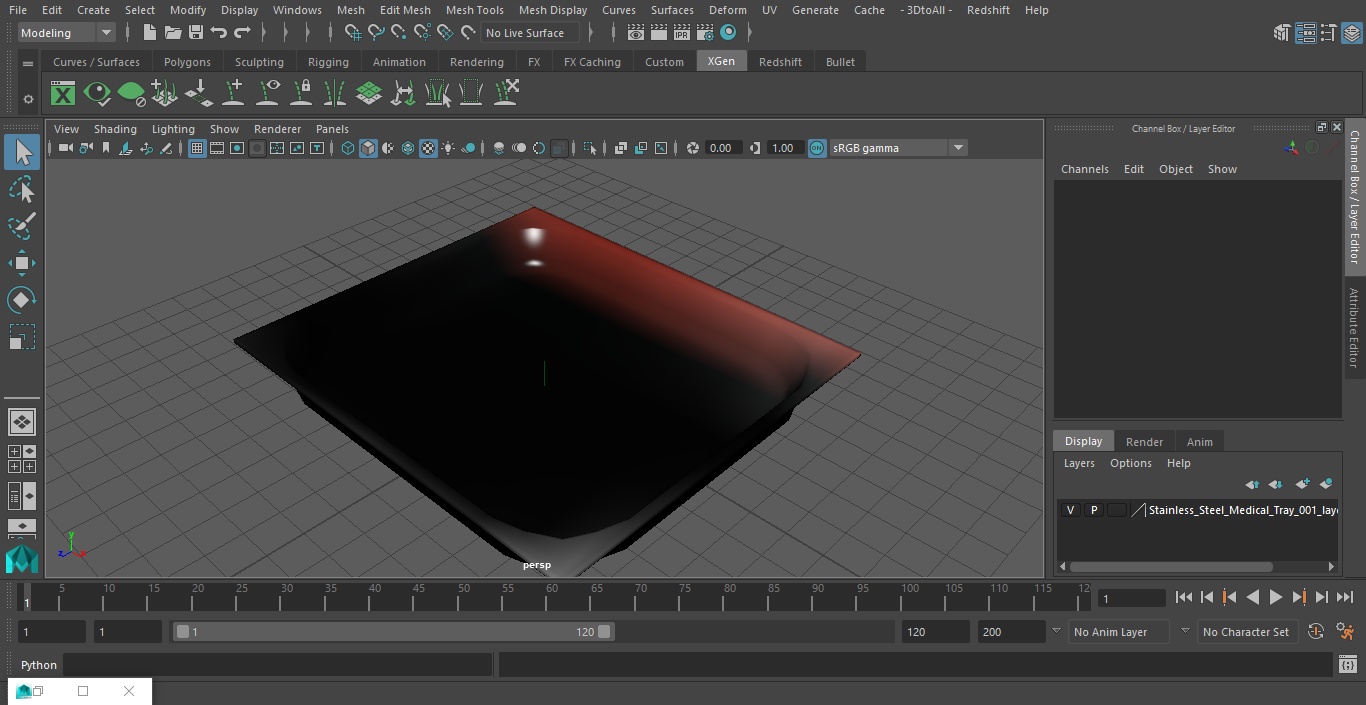Click the No Live Surface field
The height and width of the screenshot is (705, 1366).
(530, 33)
